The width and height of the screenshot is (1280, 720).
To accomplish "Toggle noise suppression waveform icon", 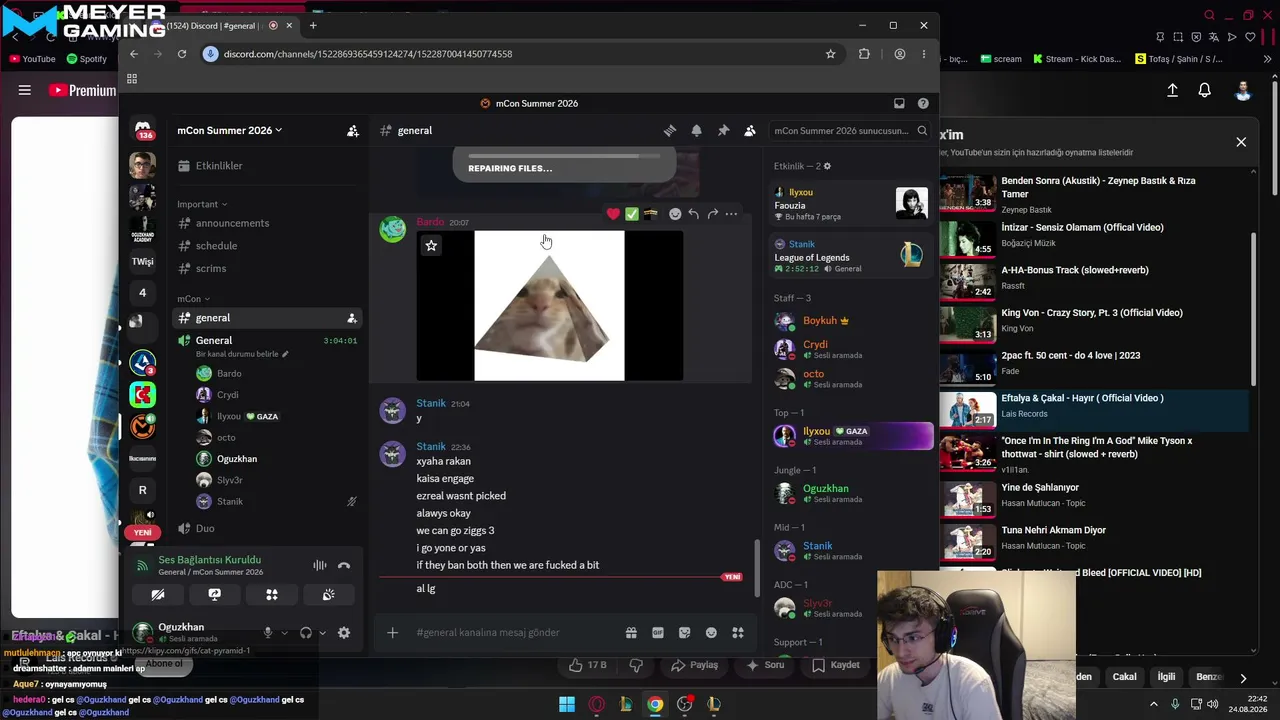I will pos(320,566).
